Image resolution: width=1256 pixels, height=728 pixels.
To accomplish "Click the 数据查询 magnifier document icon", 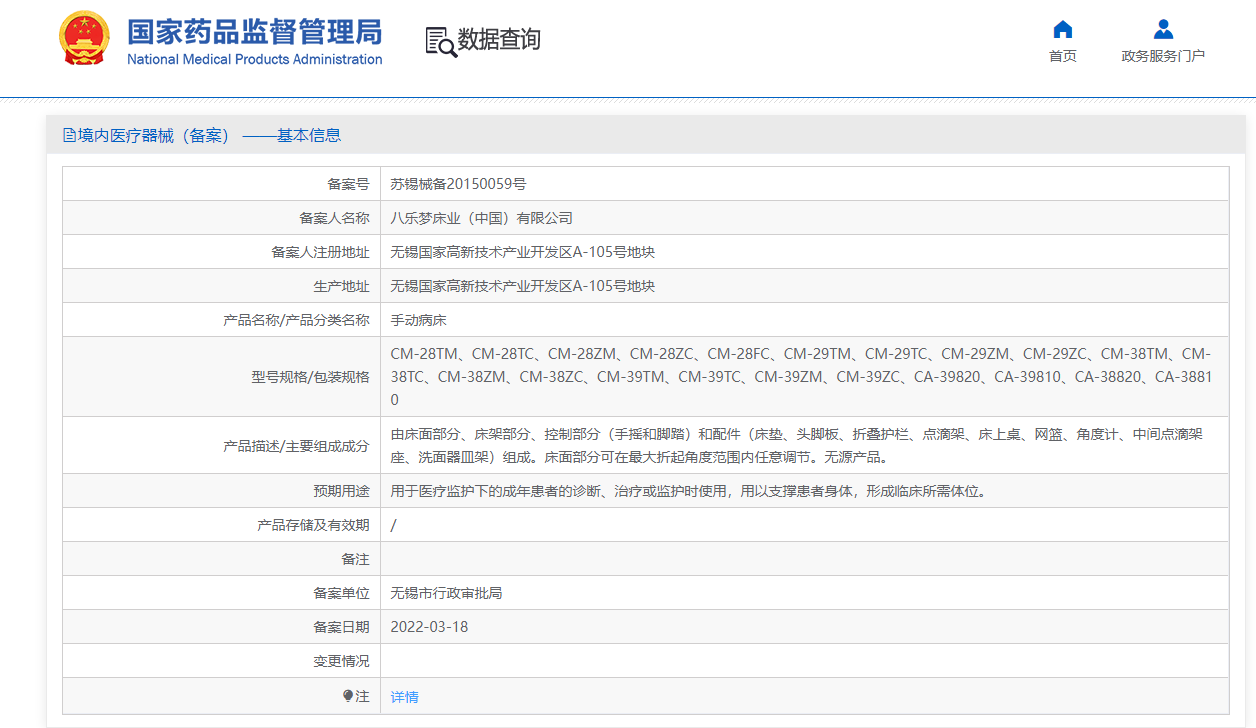I will click(x=441, y=41).
